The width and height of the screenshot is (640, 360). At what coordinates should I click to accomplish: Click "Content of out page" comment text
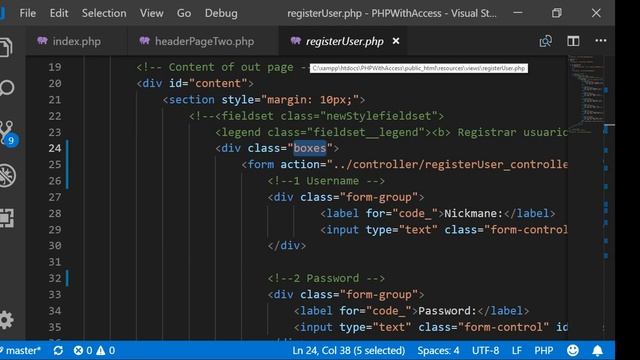click(x=231, y=67)
